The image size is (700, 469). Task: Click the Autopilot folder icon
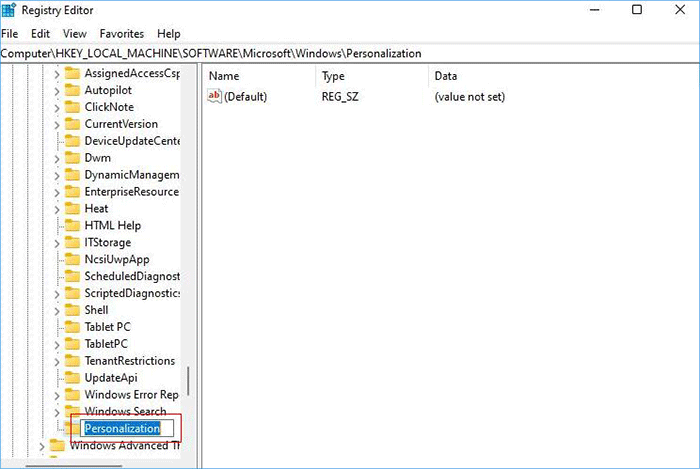tap(72, 90)
